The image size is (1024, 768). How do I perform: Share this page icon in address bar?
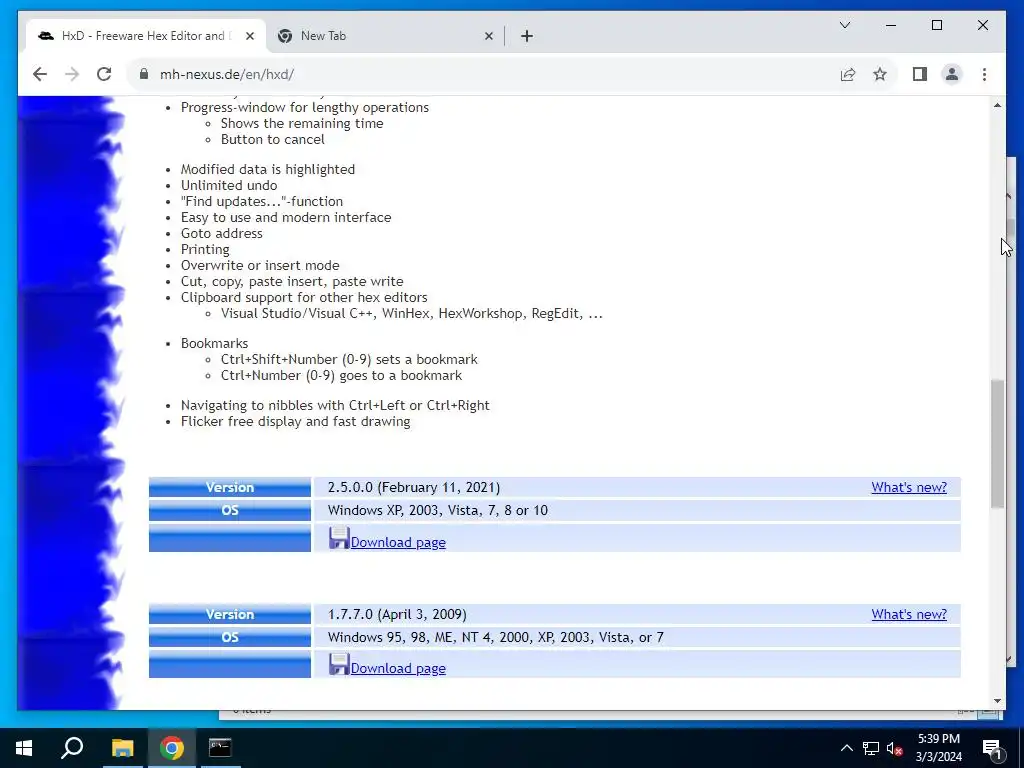(848, 74)
